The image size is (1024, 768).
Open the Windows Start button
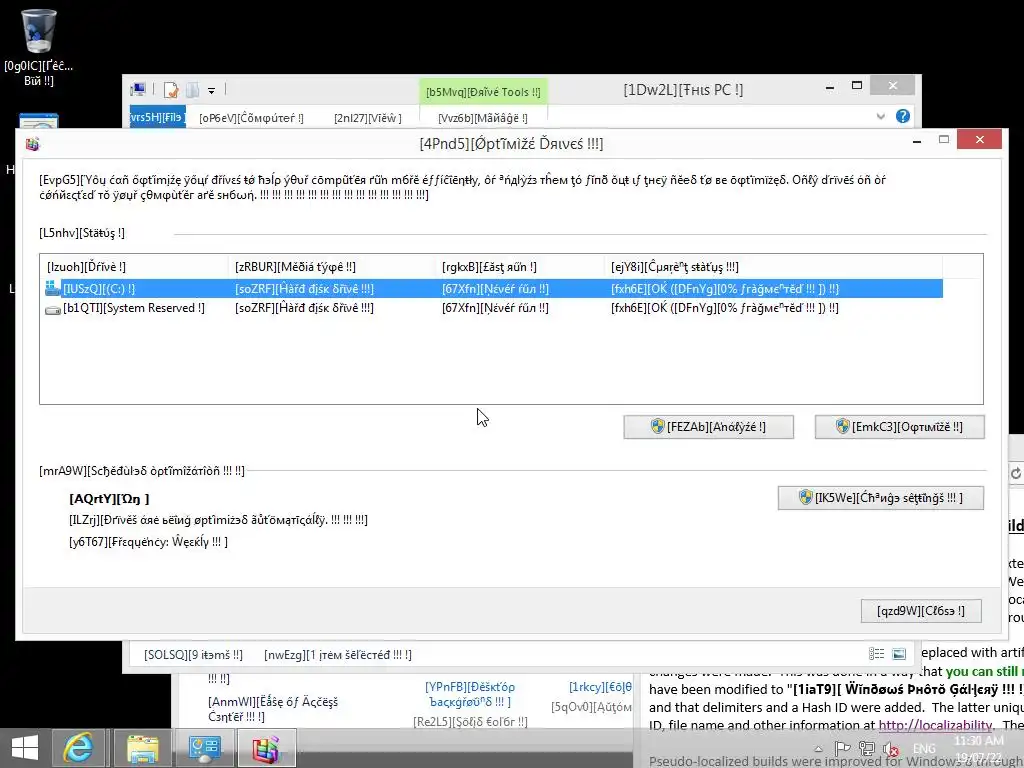tap(25, 748)
